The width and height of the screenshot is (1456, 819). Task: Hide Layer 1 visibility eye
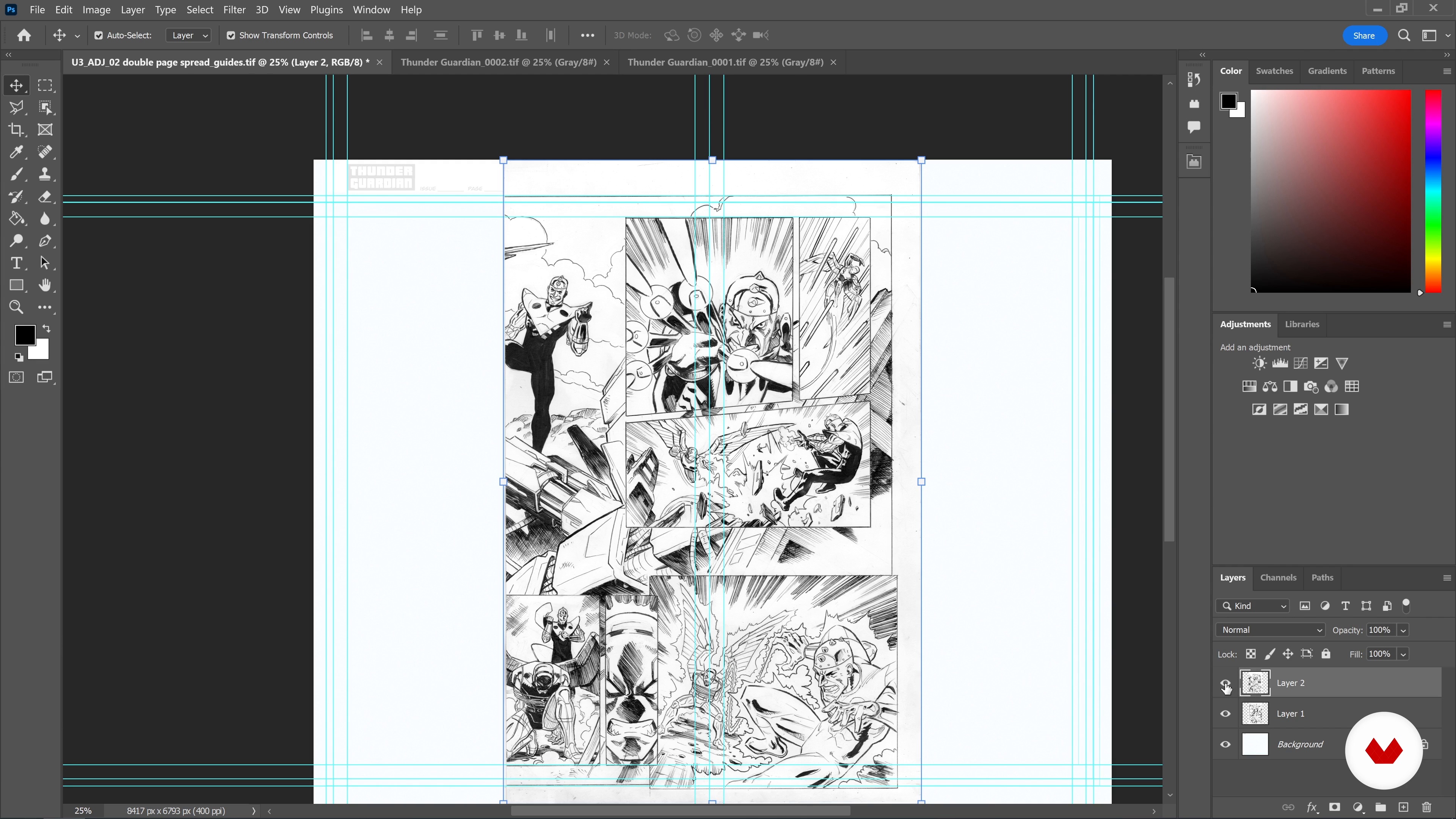tap(1225, 714)
